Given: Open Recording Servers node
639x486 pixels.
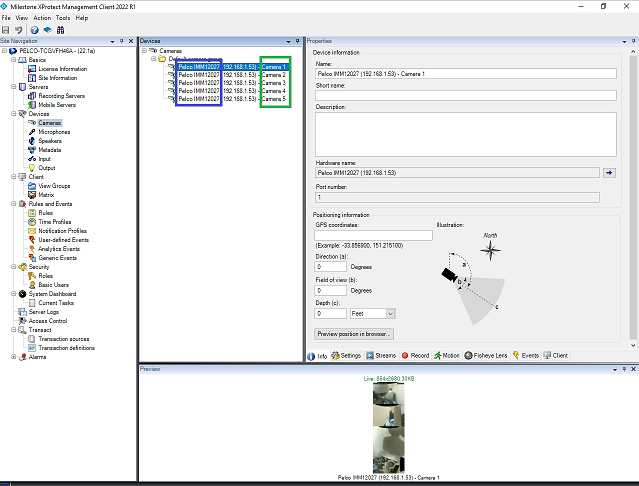Looking at the screenshot, I should [61, 95].
